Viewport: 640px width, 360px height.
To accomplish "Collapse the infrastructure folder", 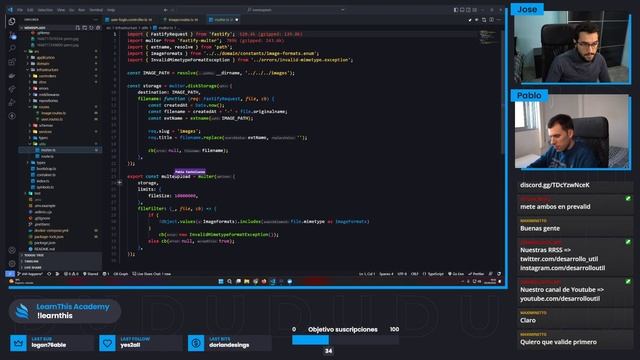I will 28,70.
